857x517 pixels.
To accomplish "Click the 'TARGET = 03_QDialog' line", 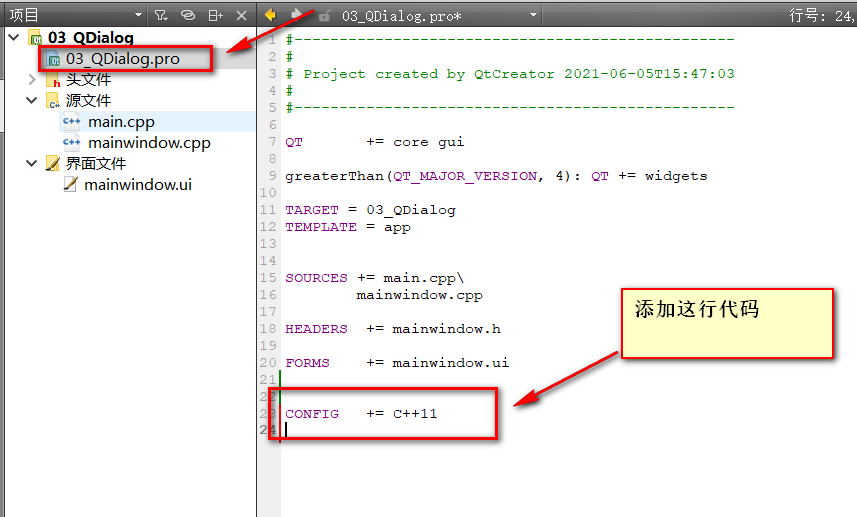I will coord(370,210).
